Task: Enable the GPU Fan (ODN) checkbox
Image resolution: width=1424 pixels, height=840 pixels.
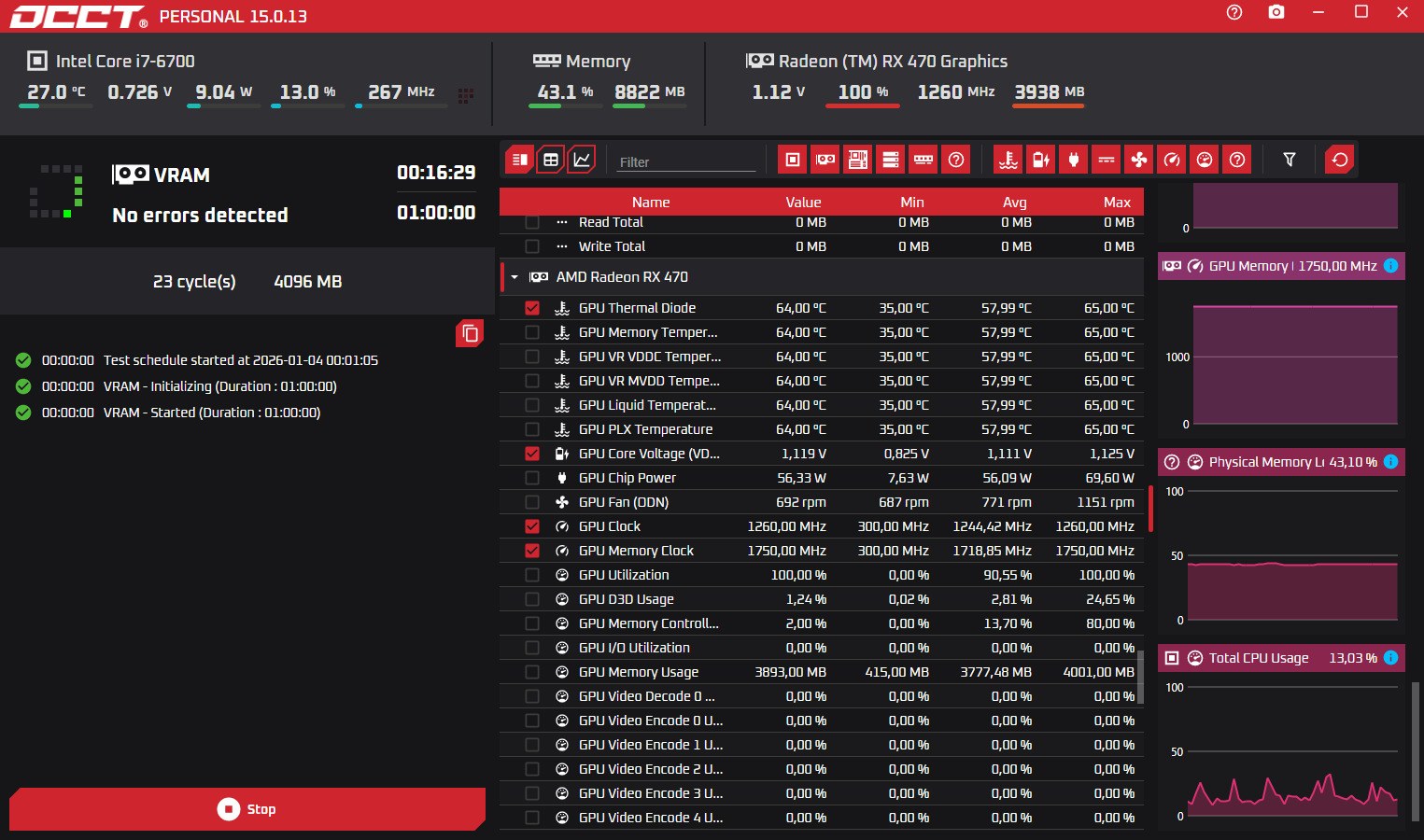Action: pos(532,502)
